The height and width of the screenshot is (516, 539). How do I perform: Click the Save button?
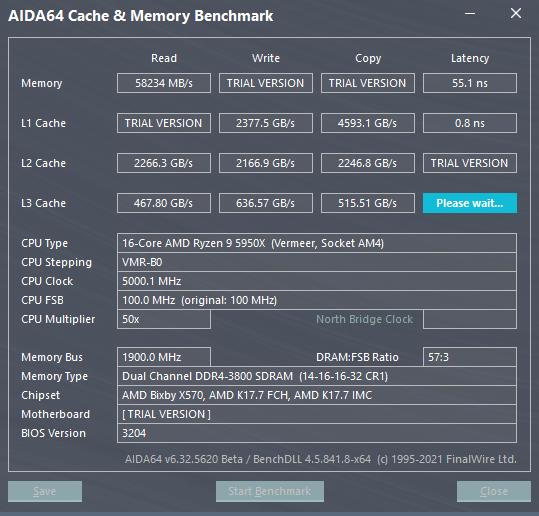pos(45,491)
